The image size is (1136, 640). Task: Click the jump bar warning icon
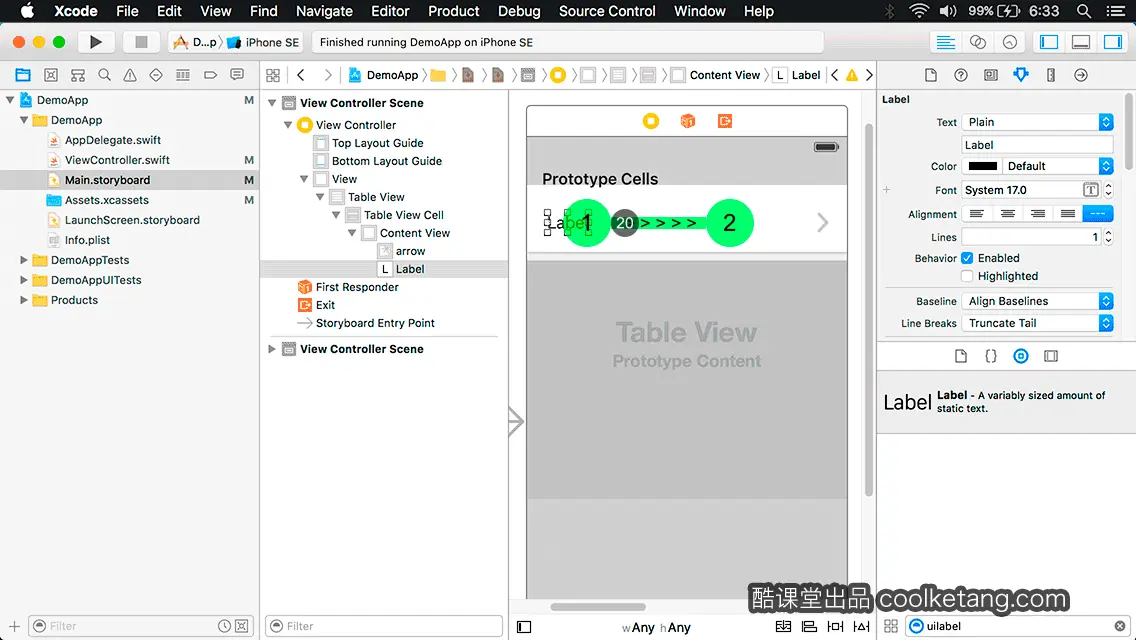tap(852, 75)
